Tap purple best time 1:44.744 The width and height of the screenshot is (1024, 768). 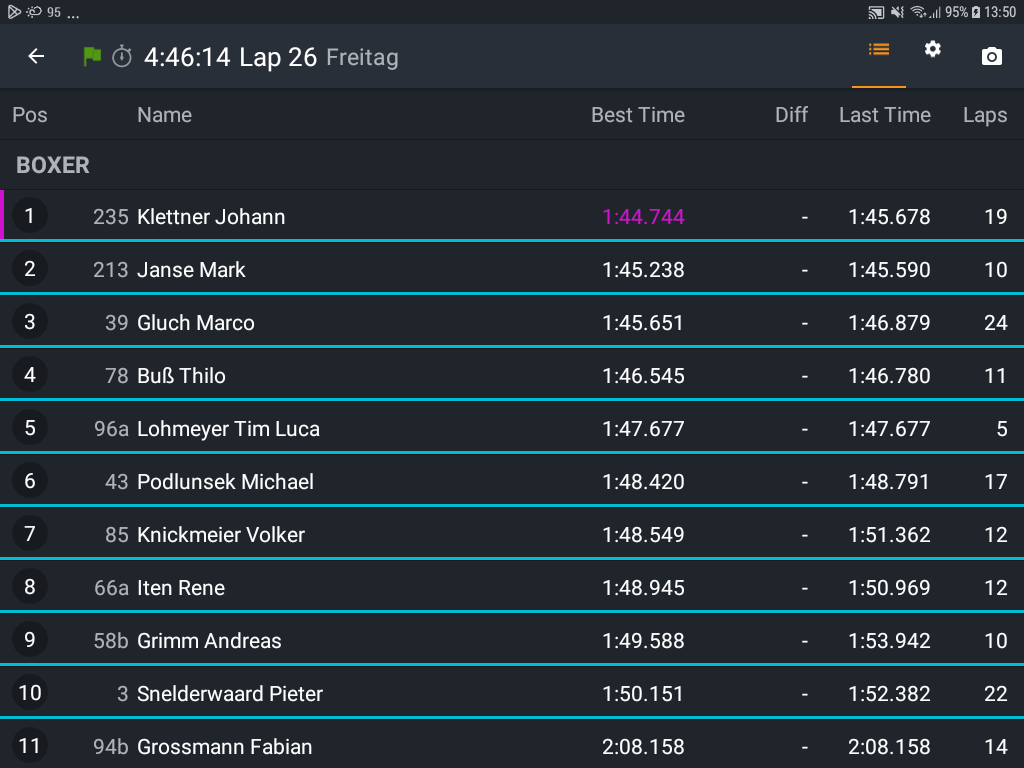[643, 217]
